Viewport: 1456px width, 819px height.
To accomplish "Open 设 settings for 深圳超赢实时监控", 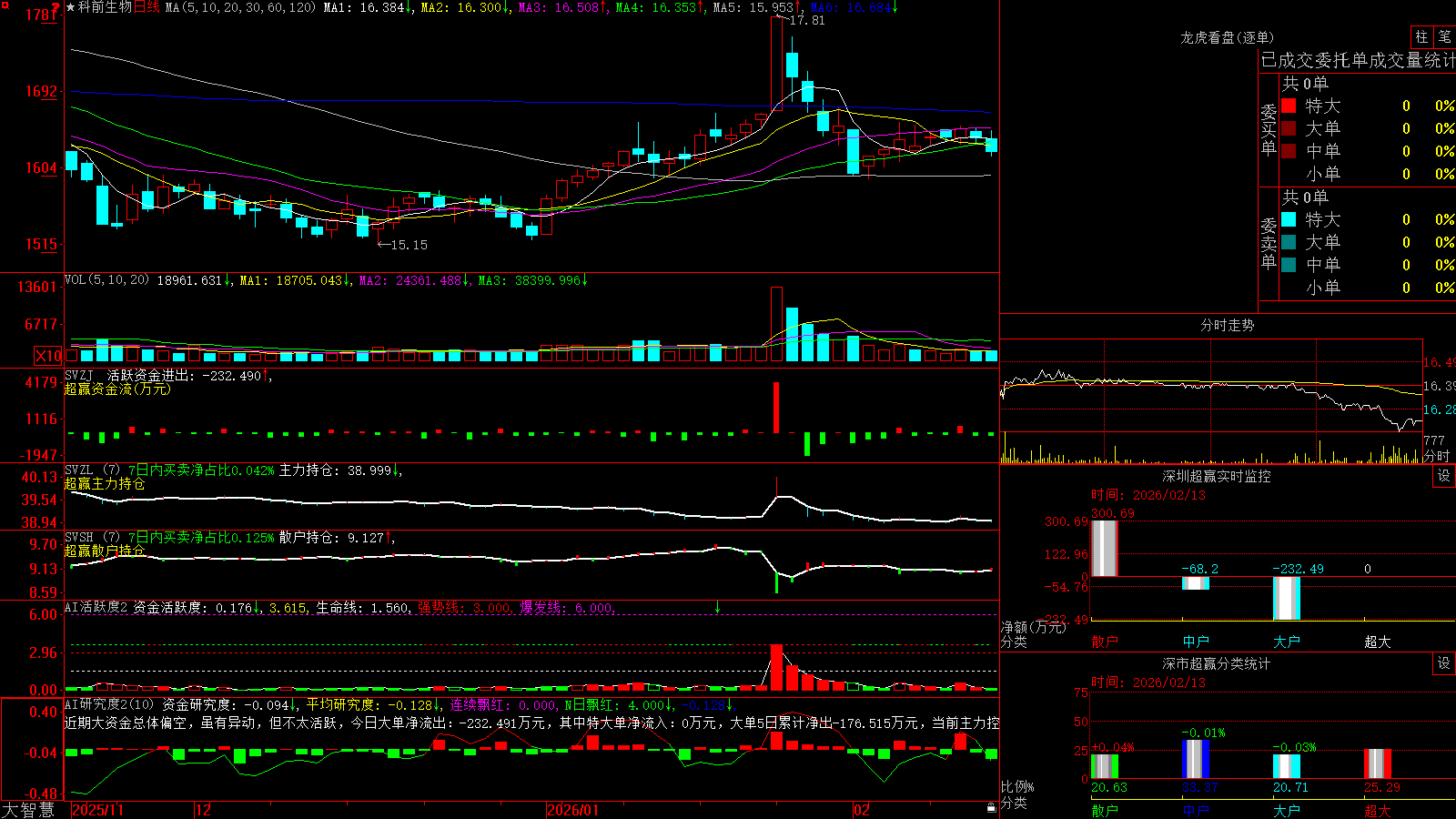I will pyautogui.click(x=1444, y=476).
